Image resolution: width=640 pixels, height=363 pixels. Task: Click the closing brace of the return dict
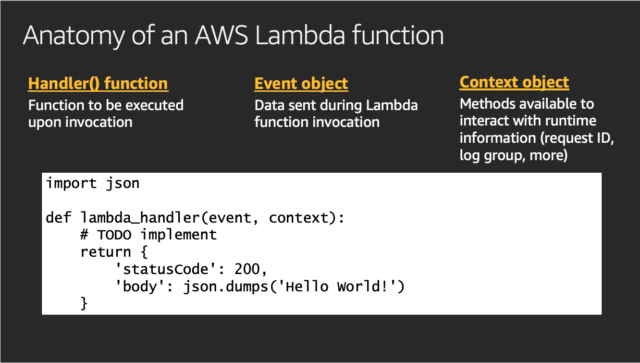(84, 303)
